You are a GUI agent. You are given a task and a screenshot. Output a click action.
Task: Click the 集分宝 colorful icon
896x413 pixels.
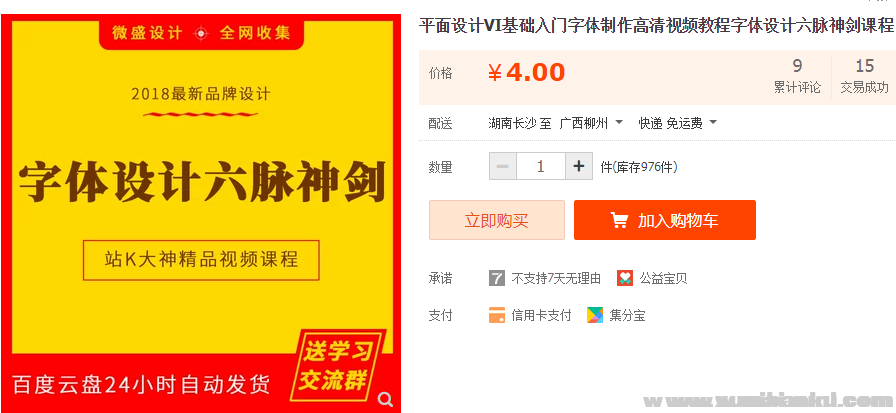coord(595,315)
